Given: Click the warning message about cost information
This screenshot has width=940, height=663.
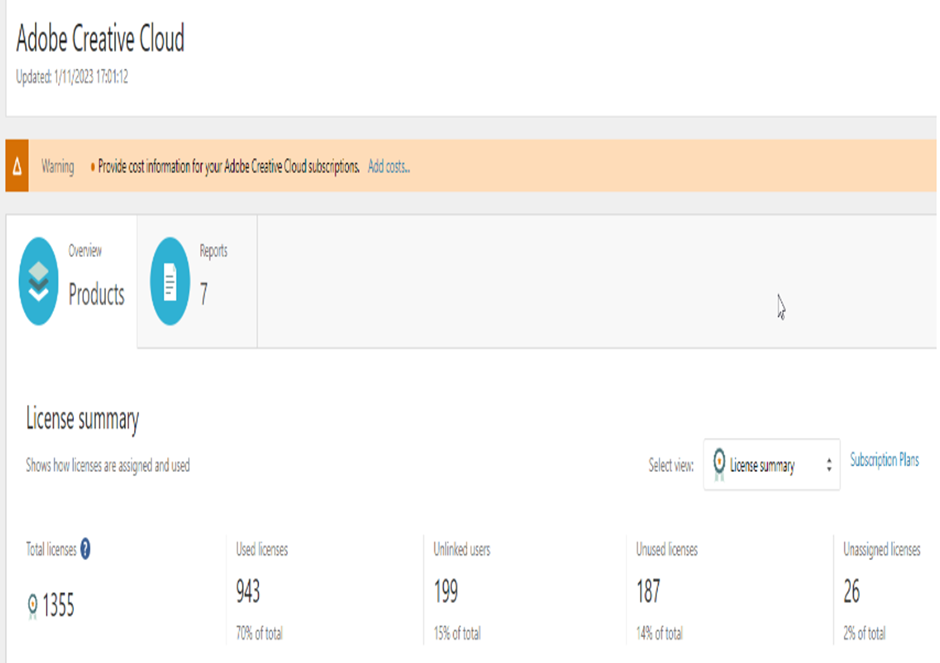Looking at the screenshot, I should coord(228,167).
